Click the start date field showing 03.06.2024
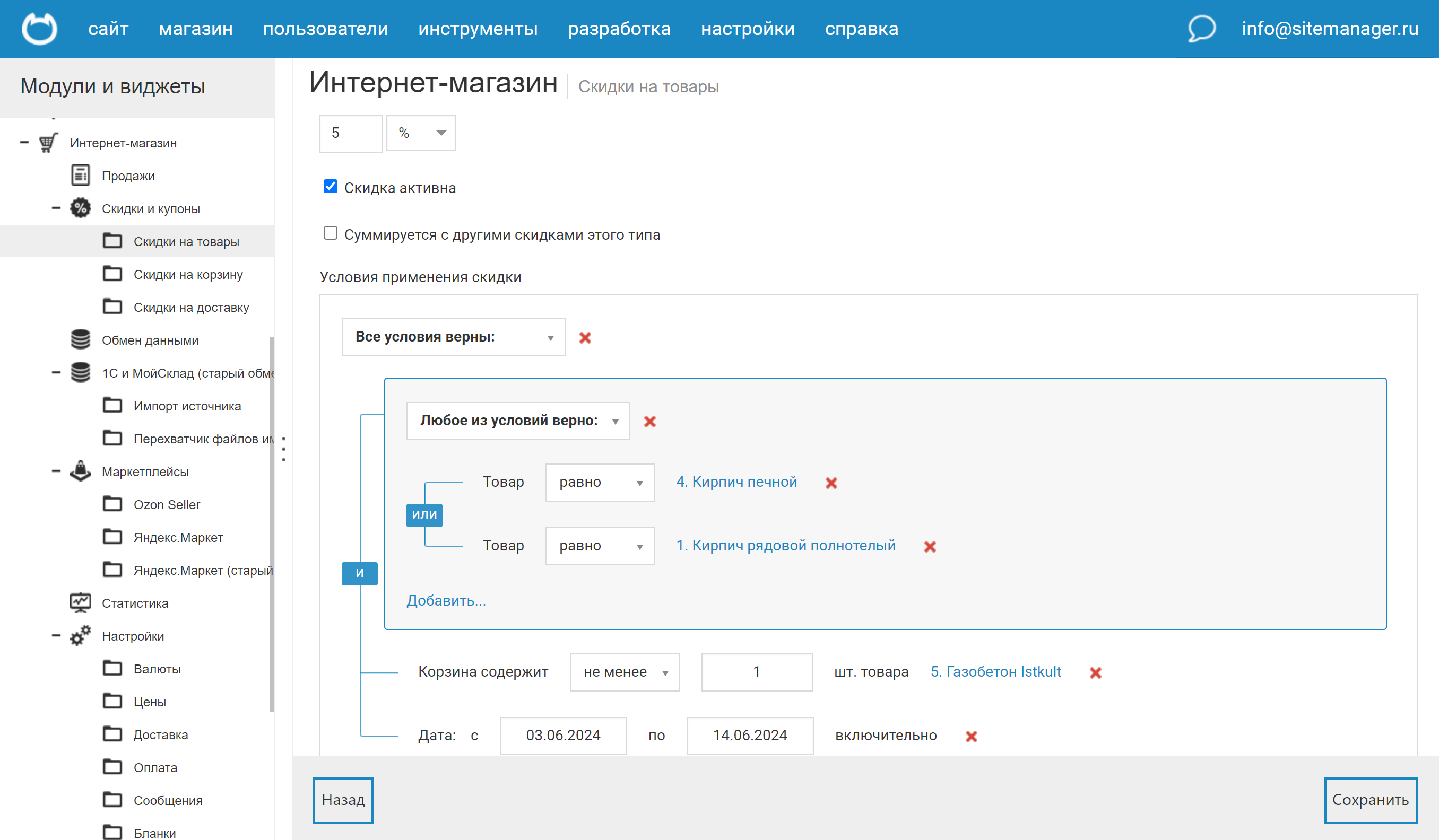Screen dimensions: 1439x840 click(562, 735)
